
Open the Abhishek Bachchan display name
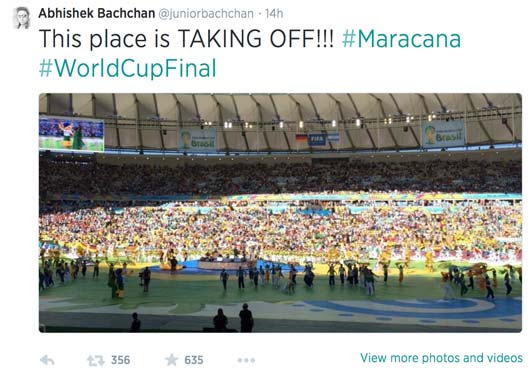click(x=97, y=14)
